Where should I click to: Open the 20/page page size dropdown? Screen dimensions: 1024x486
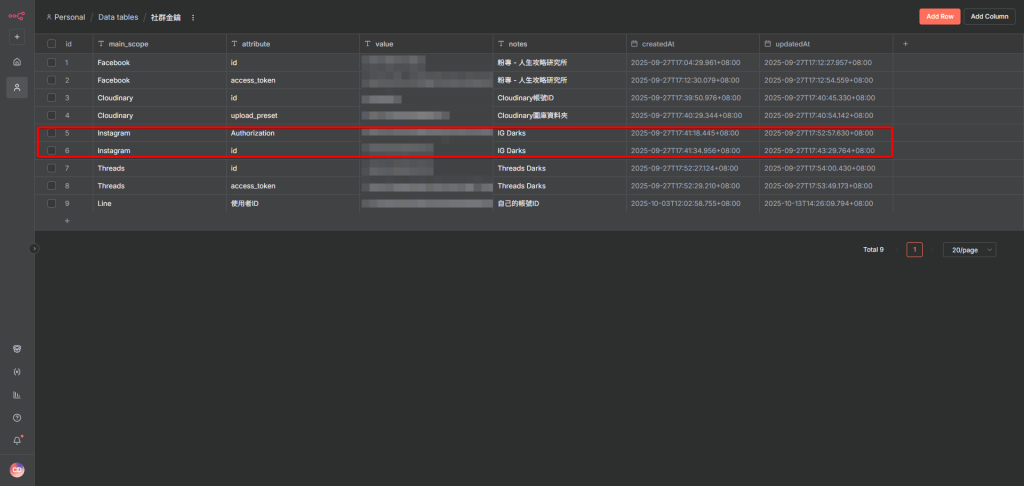(969, 250)
